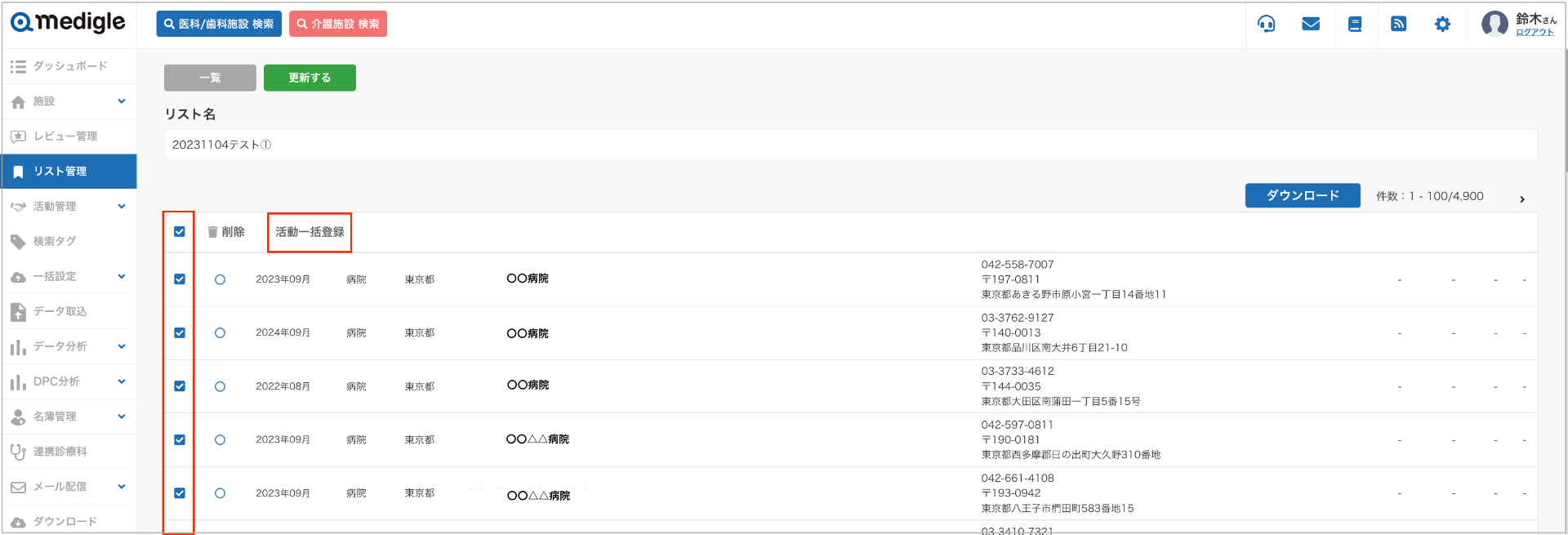
Task: Click the データ分析 bar chart icon
Action: click(x=18, y=347)
